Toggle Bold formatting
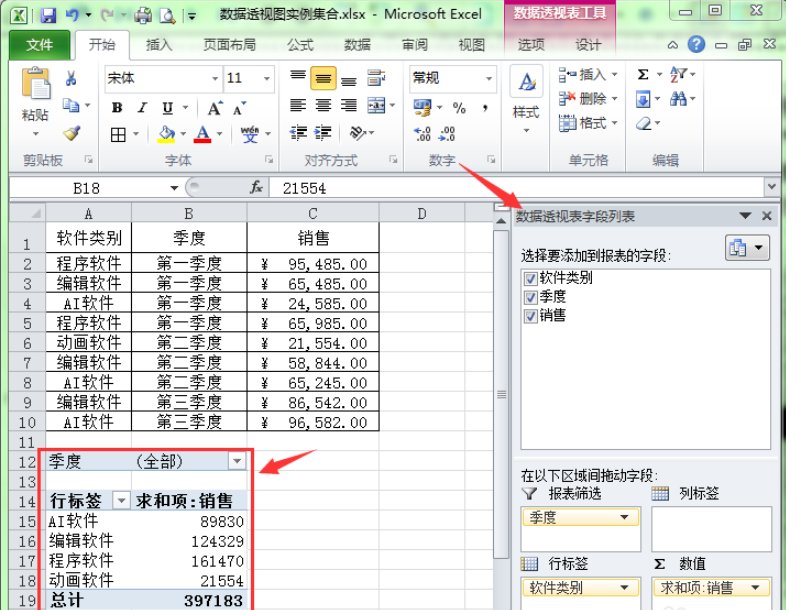The image size is (786, 610). coord(117,107)
